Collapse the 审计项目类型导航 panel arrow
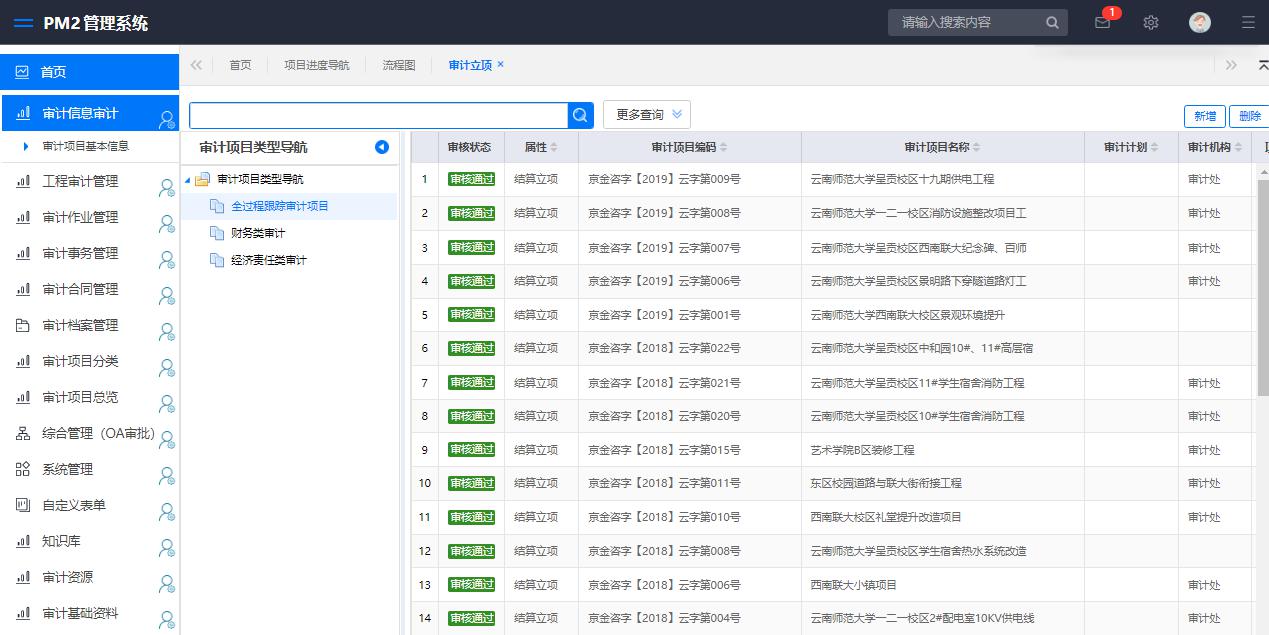Image resolution: width=1269 pixels, height=635 pixels. point(381,147)
